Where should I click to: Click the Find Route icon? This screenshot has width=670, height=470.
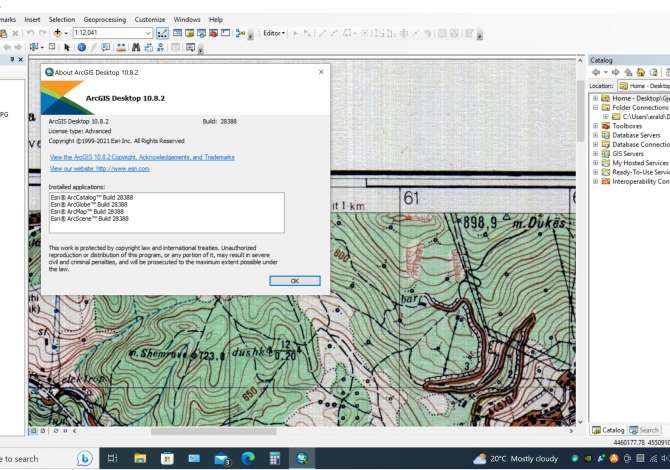(148, 47)
